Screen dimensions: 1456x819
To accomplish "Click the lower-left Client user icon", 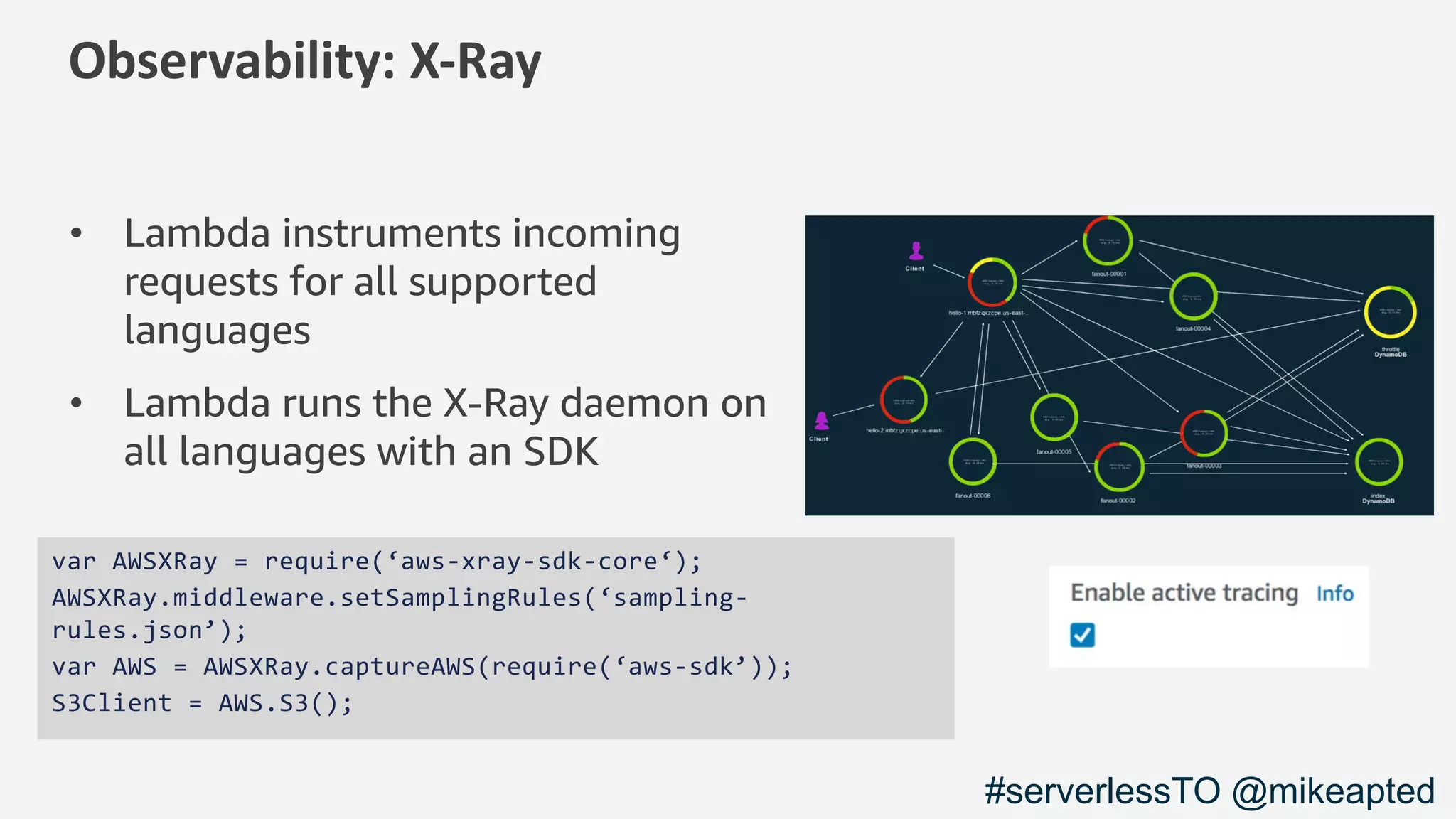I will click(x=821, y=421).
